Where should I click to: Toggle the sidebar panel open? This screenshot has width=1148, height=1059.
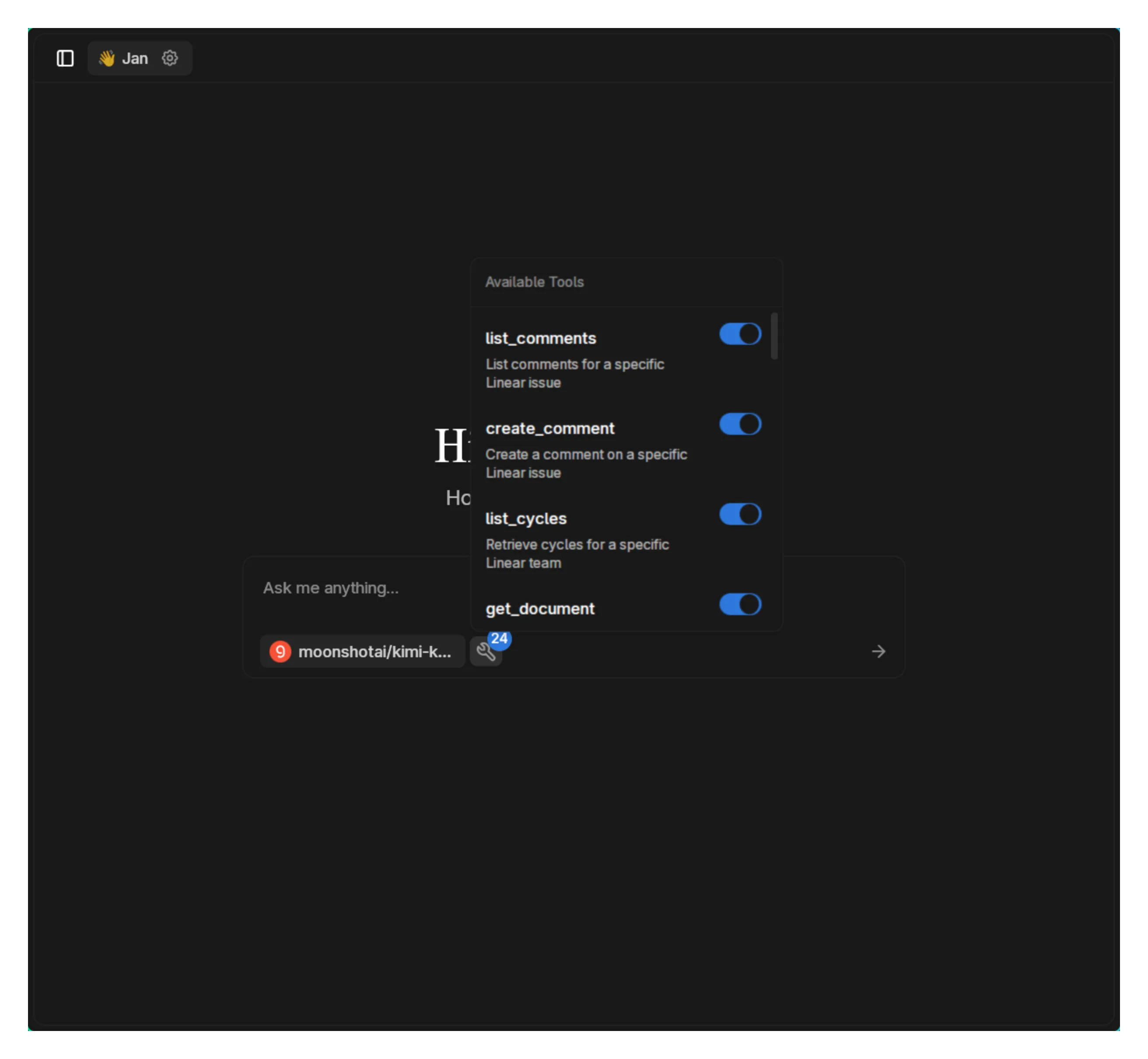65,58
